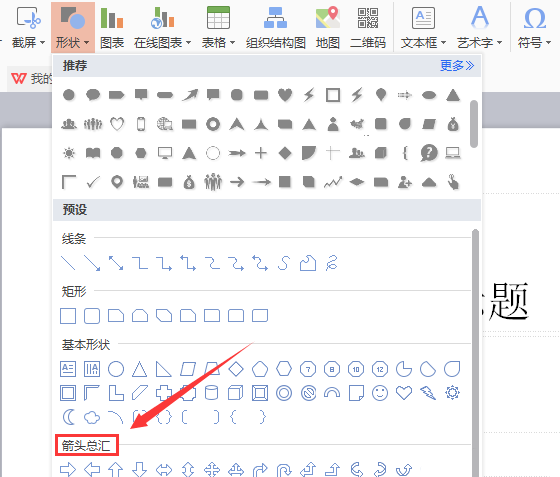This screenshot has height=477, width=560.
Task: Open the 文本框 text box tool
Action: 423,27
